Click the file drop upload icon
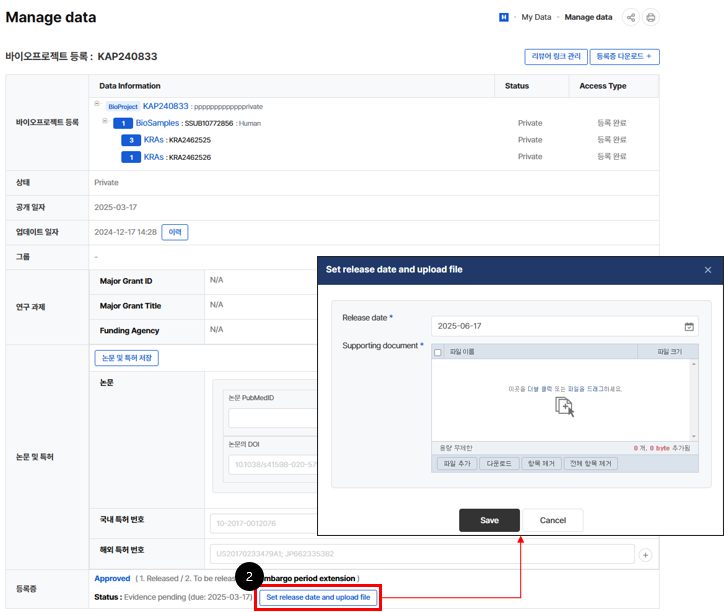The width and height of the screenshot is (725, 612). 565,406
